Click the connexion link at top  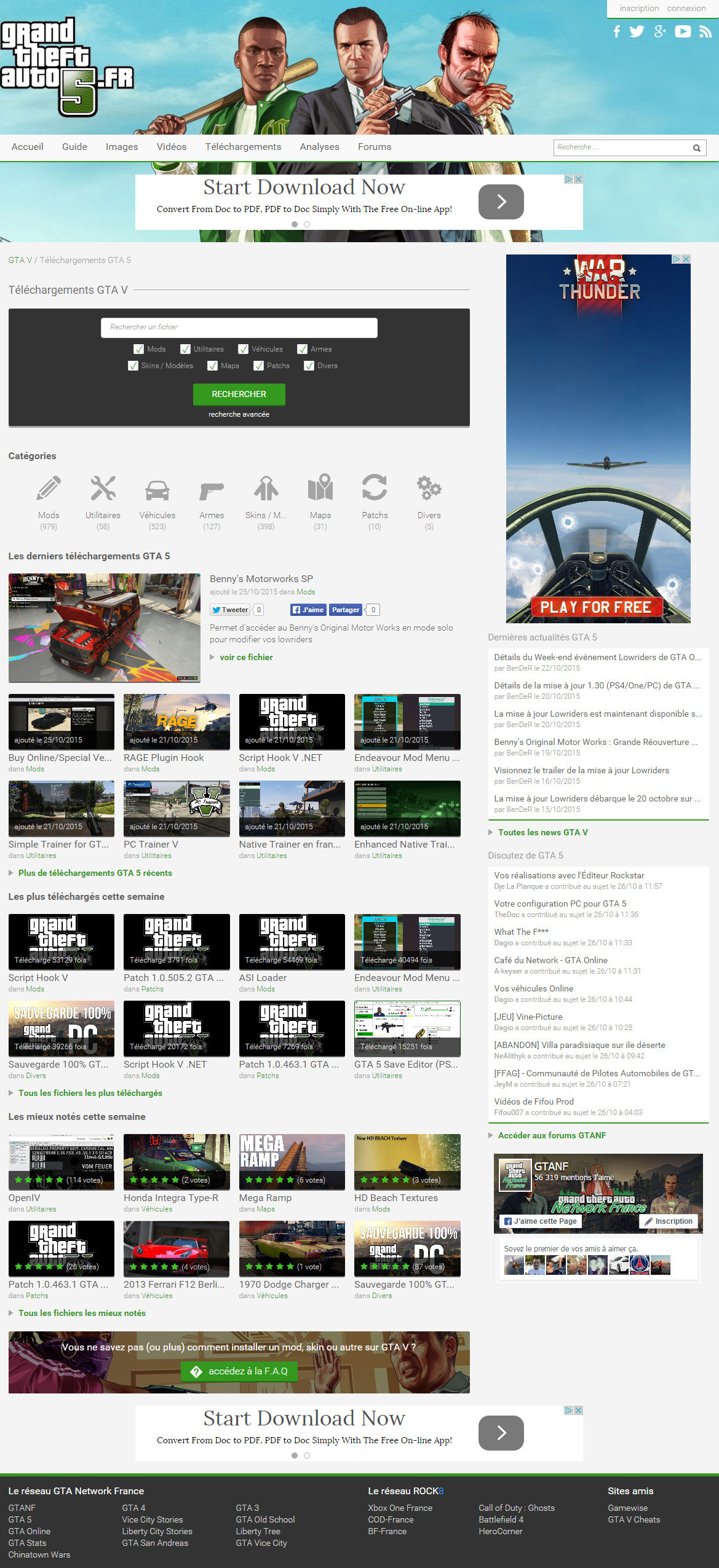[686, 8]
